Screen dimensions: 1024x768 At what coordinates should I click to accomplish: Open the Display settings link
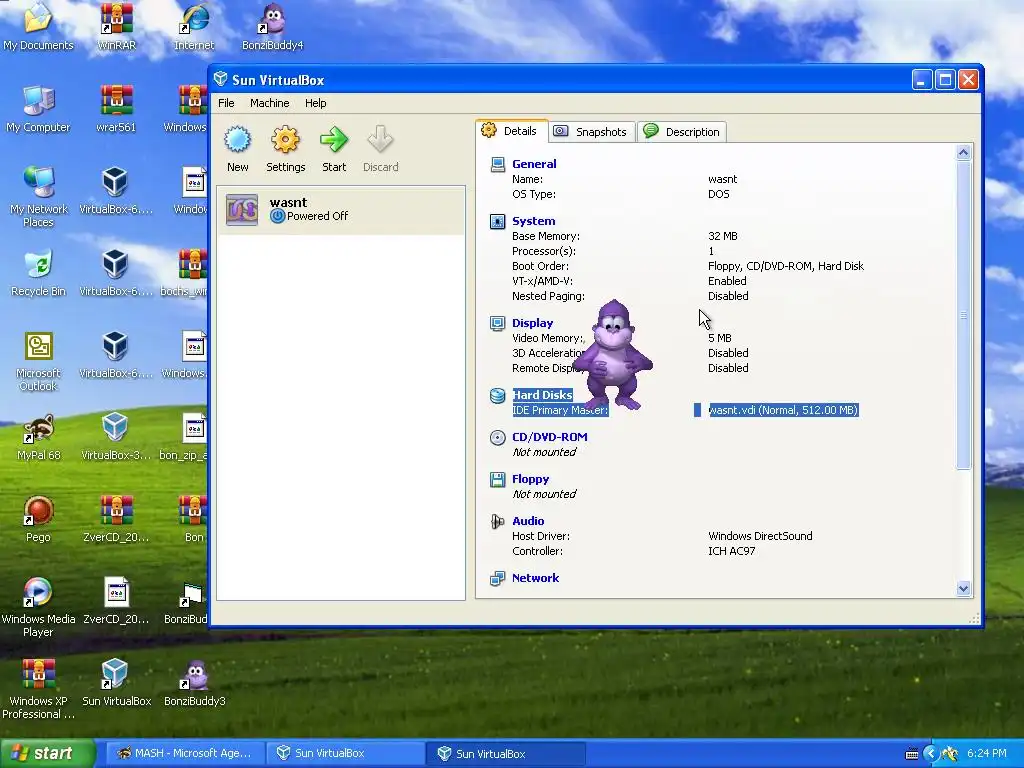[x=532, y=323]
